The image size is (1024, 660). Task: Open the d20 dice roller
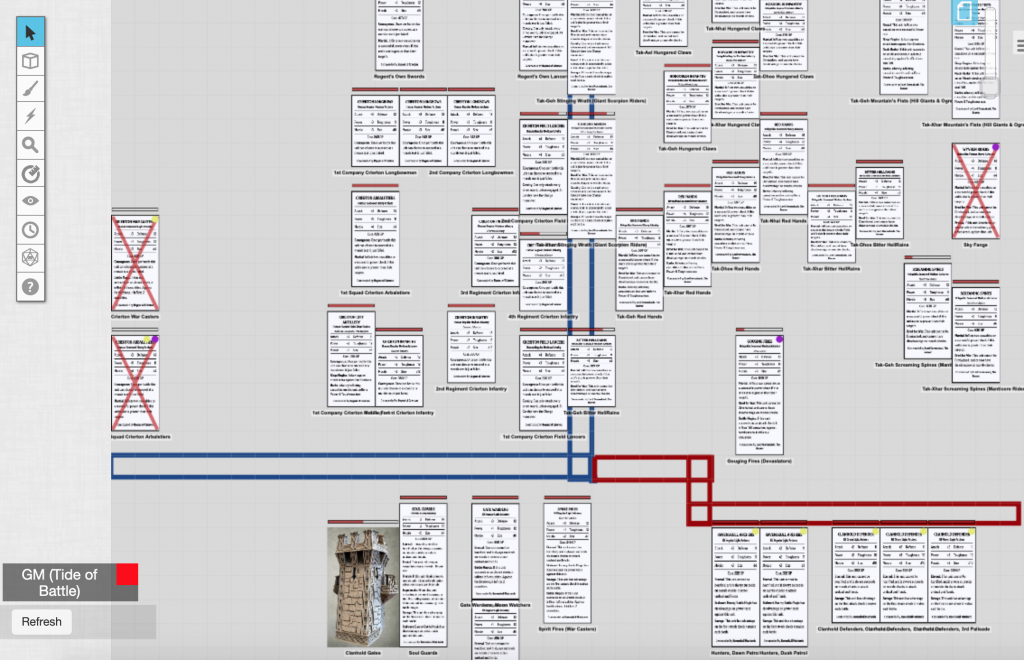(x=30, y=258)
